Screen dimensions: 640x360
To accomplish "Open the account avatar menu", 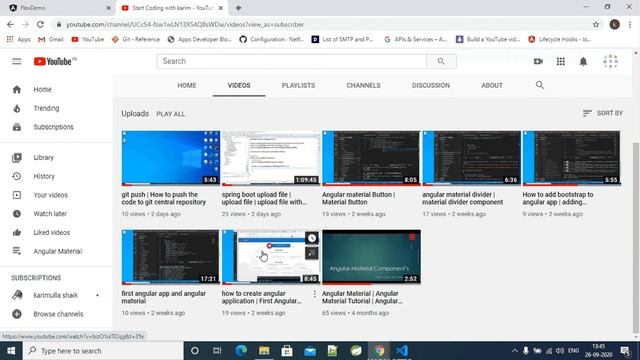I will point(611,61).
